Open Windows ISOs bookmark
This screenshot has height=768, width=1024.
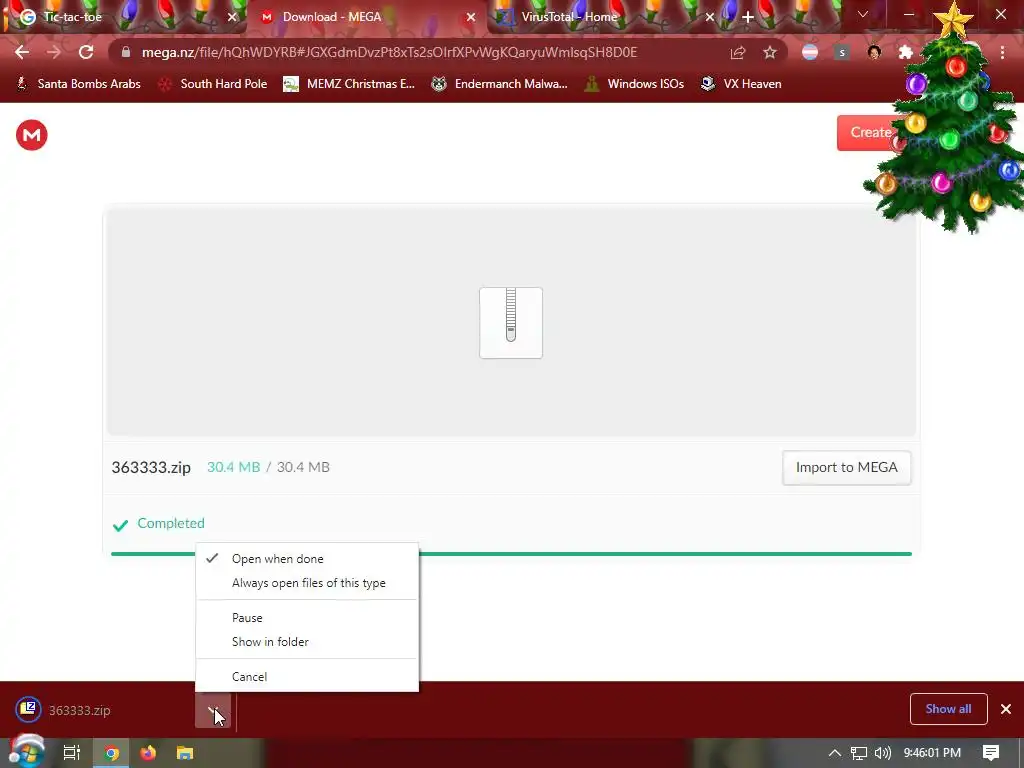634,84
